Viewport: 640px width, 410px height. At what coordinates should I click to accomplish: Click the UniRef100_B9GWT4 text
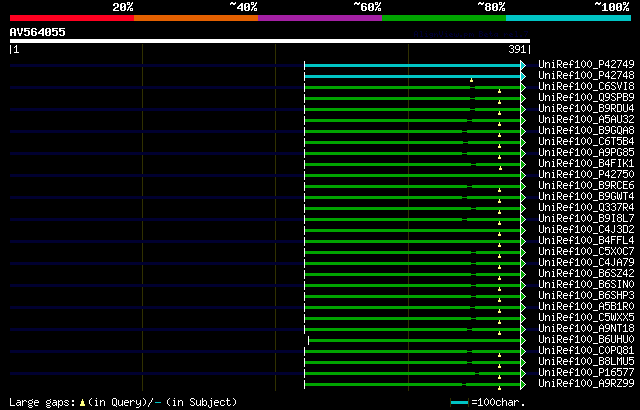click(586, 197)
